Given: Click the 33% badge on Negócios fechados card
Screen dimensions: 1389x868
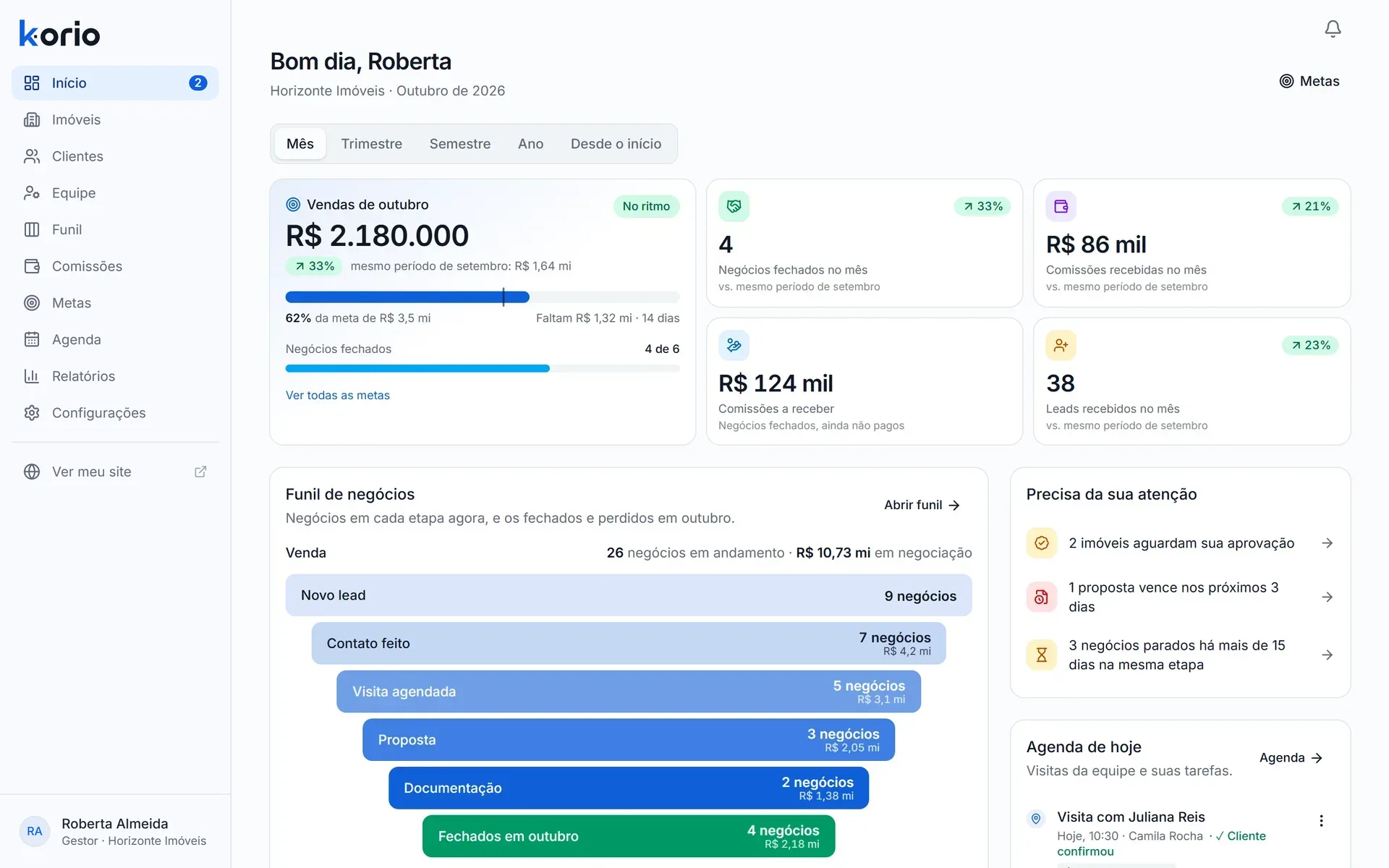Looking at the screenshot, I should [x=982, y=206].
